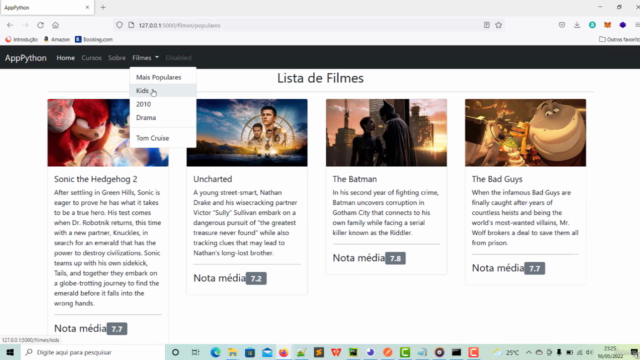This screenshot has width=640, height=360.
Task: Open the browser home page icon
Action: click(x=56, y=25)
